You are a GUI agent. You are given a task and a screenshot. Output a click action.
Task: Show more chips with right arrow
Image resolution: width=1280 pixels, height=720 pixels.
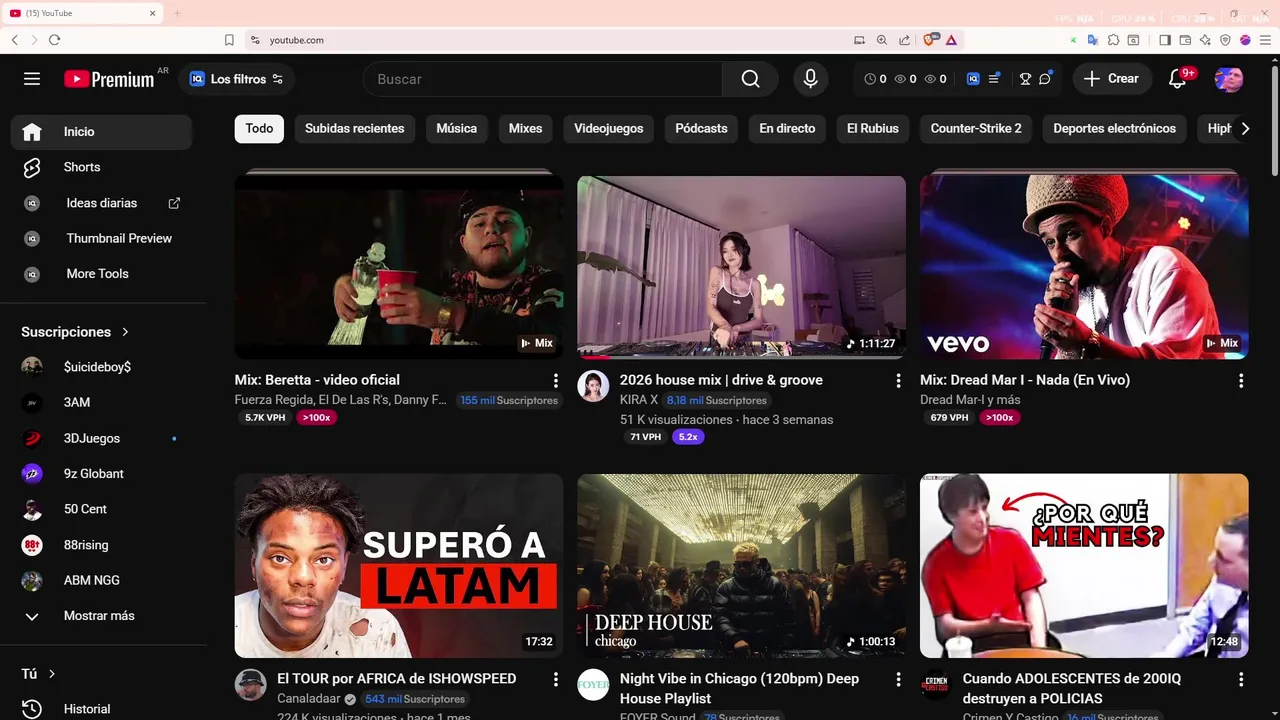pyautogui.click(x=1244, y=128)
